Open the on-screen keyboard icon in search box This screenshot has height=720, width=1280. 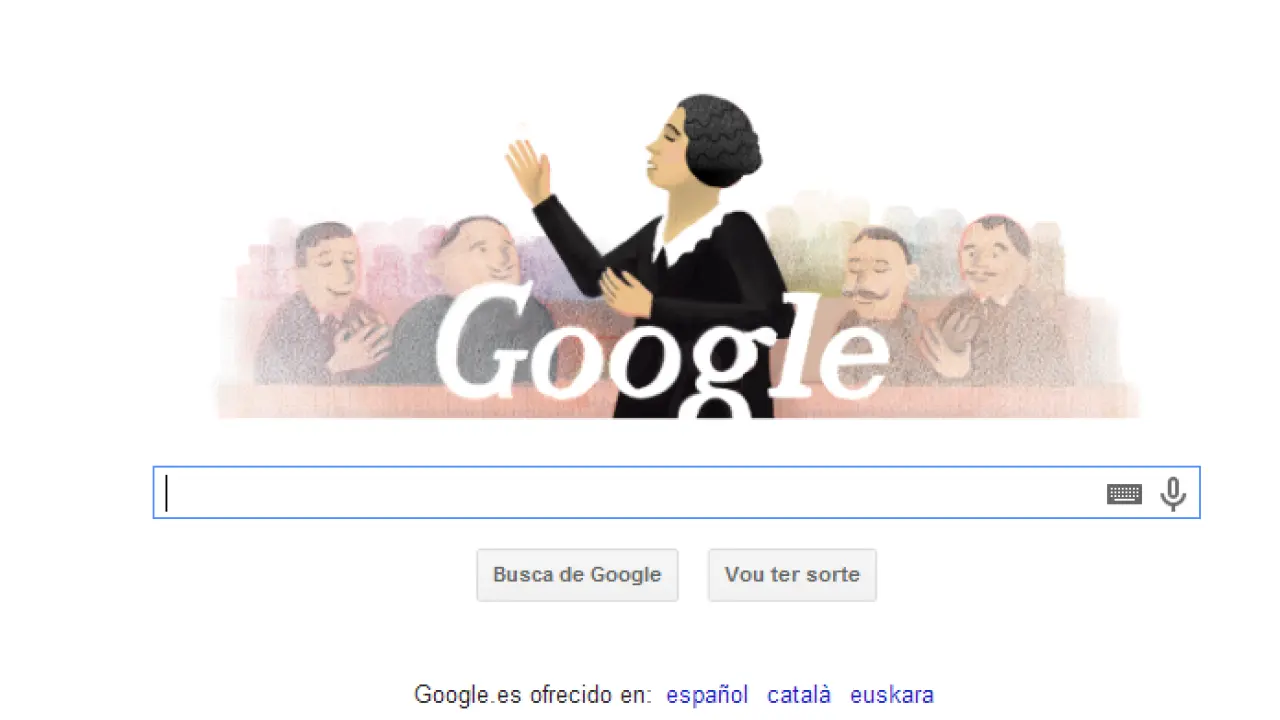[x=1124, y=494]
